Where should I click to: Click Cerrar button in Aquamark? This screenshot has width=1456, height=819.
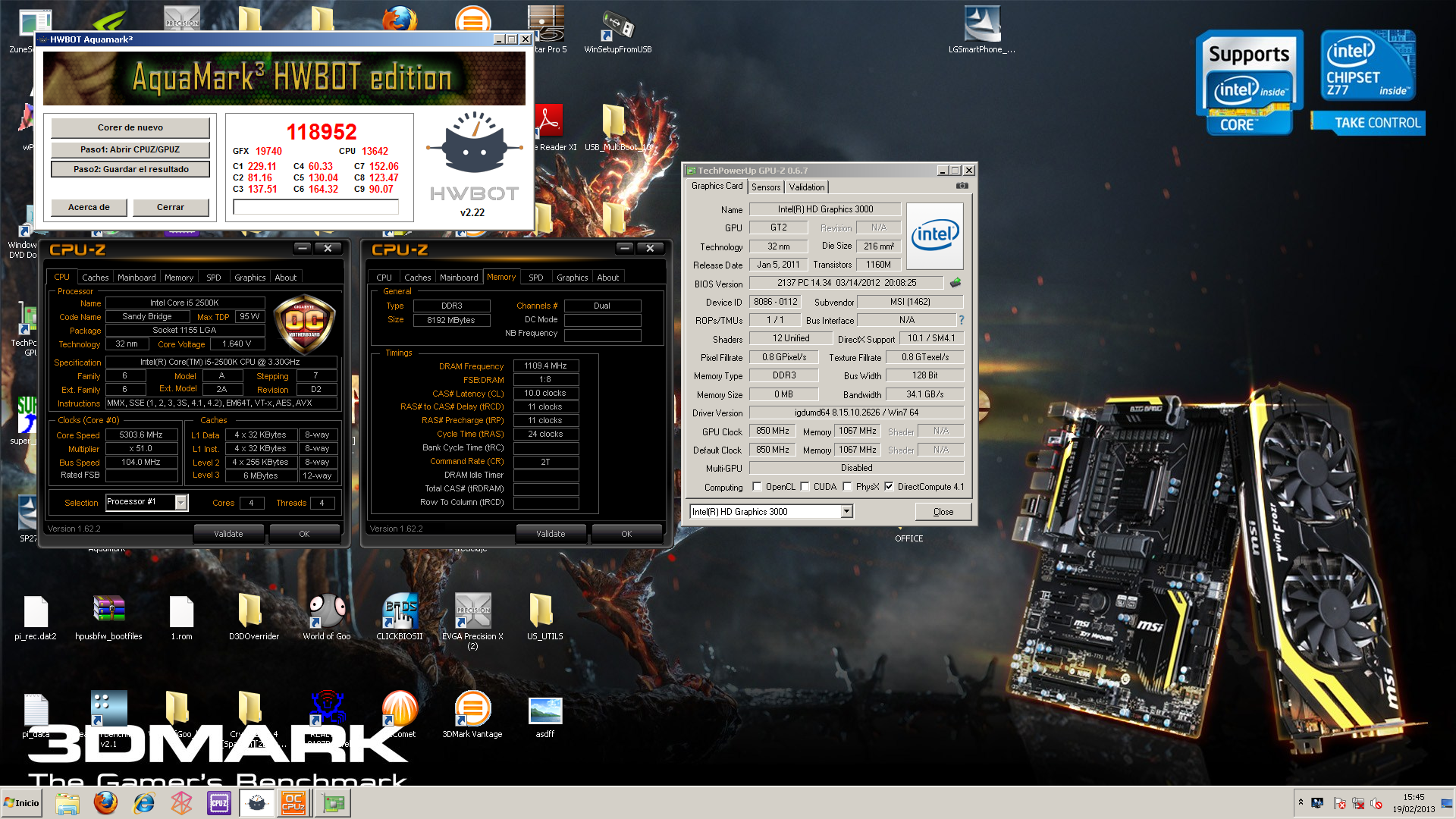[171, 207]
